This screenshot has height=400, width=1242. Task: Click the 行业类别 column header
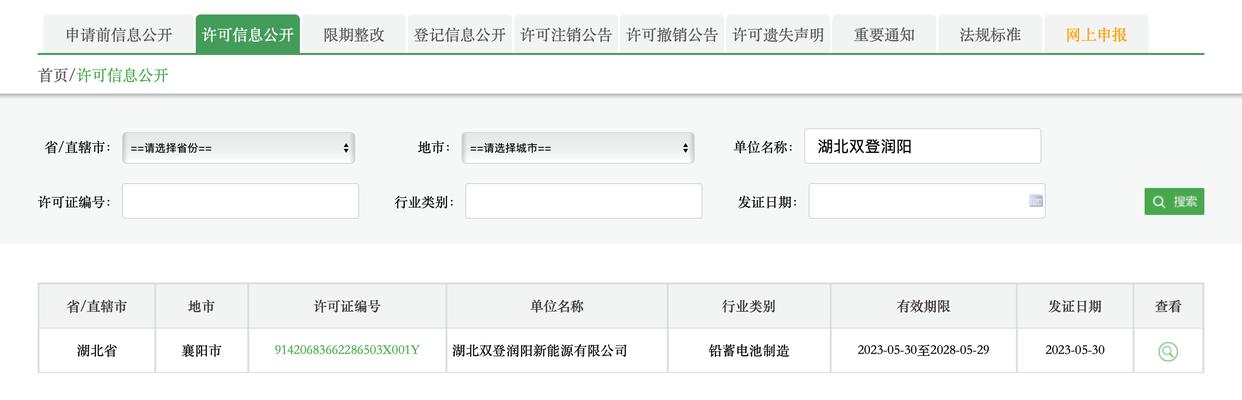tap(749, 306)
